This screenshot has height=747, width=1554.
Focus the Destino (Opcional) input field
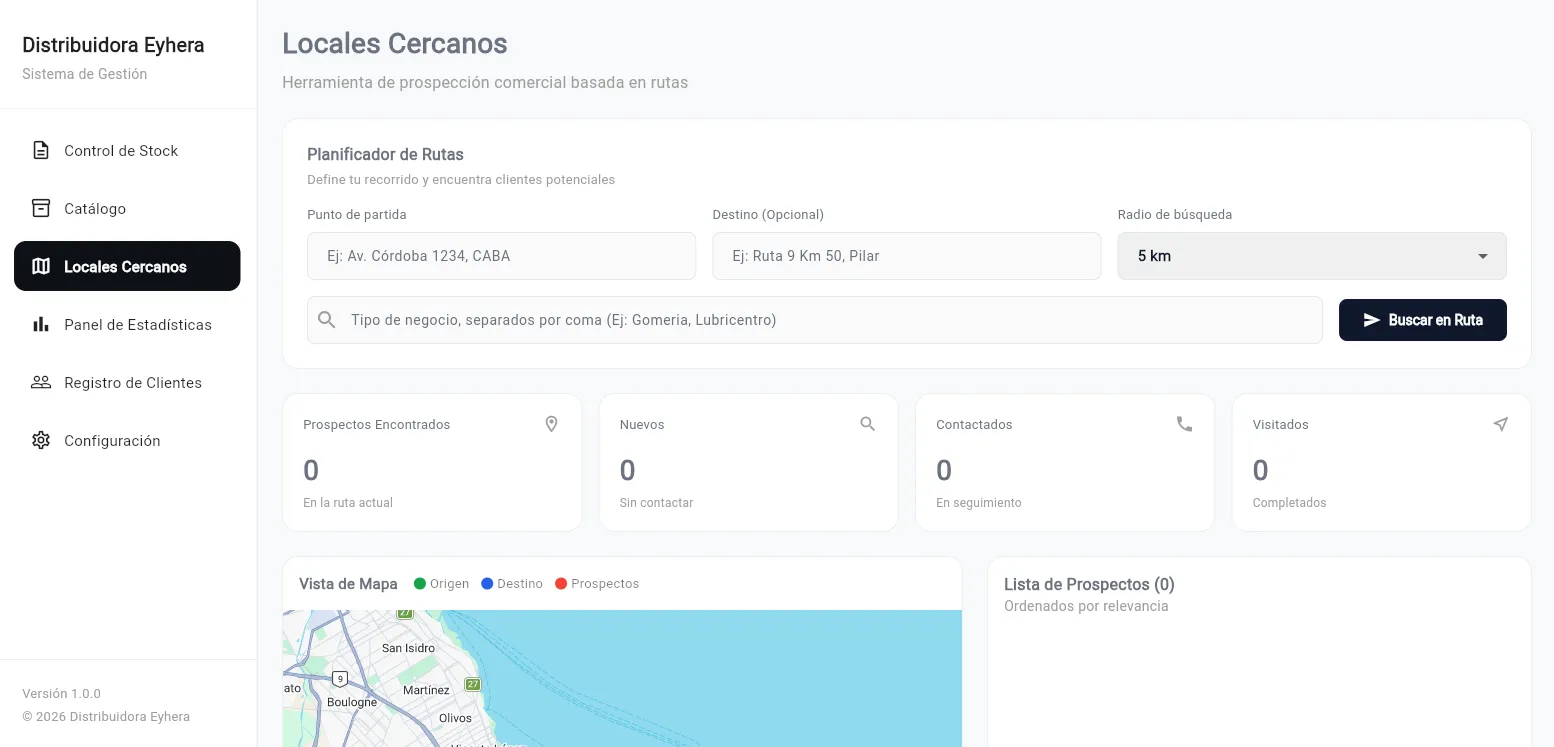pos(906,256)
